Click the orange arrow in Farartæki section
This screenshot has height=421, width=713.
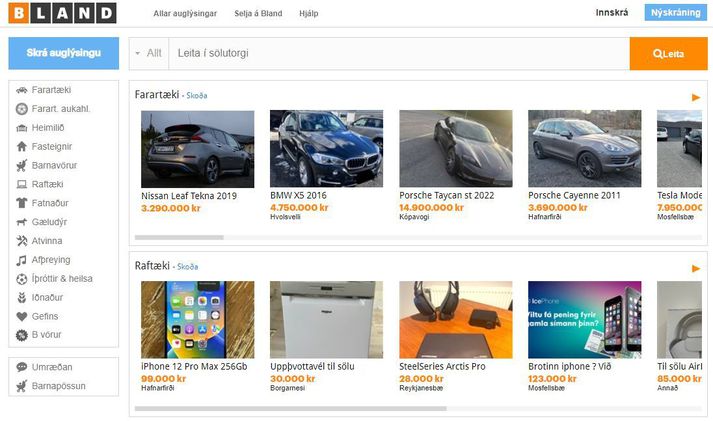coord(696,97)
